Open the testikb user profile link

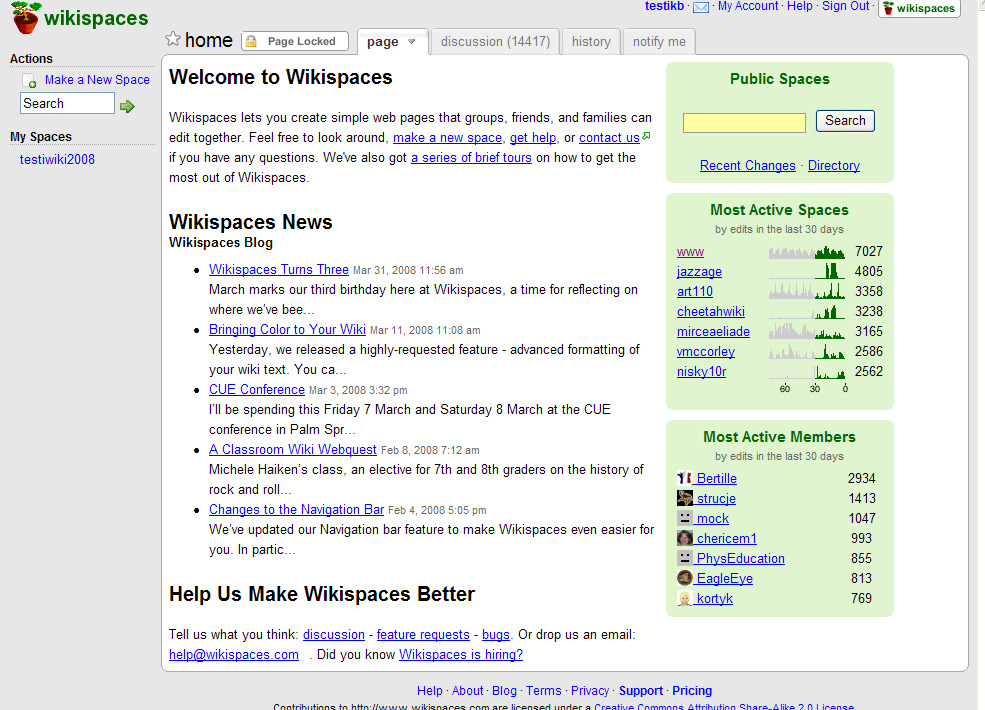click(664, 6)
